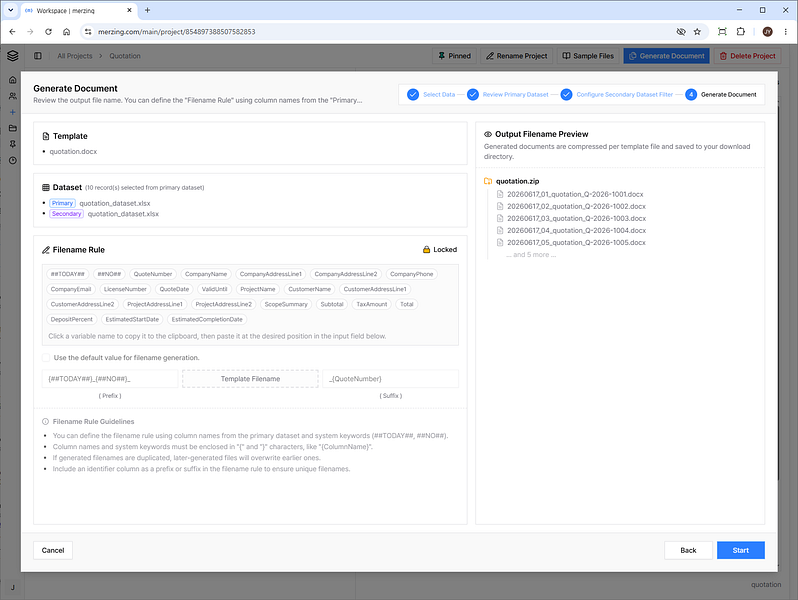Copy the CustomerName variable chip
The image size is (798, 600).
click(x=309, y=289)
